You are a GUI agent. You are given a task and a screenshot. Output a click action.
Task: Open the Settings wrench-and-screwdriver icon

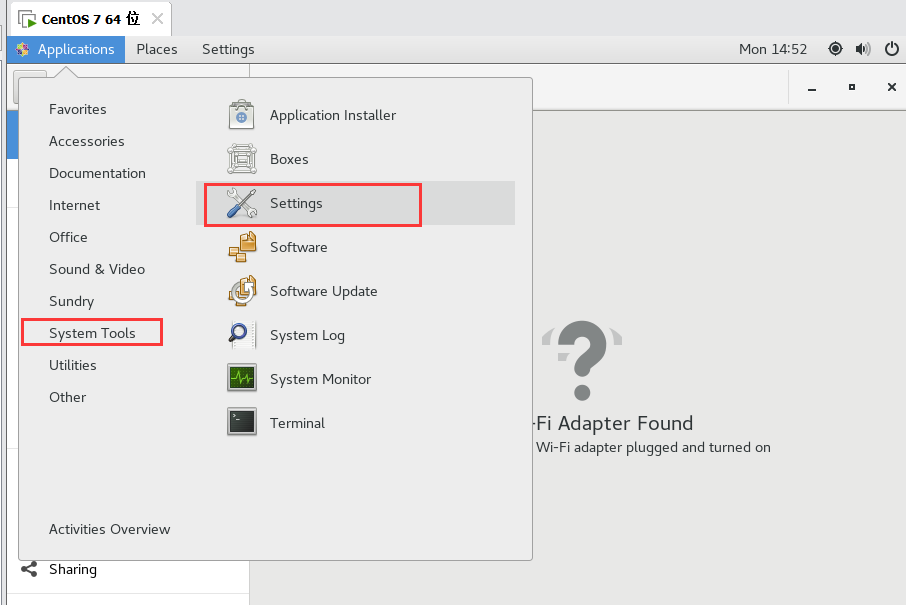click(x=242, y=203)
